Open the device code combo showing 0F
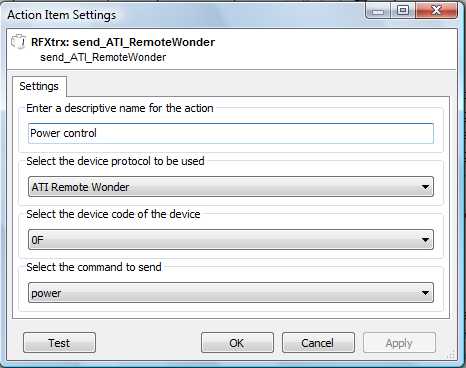Image resolution: width=466 pixels, height=368 pixels. [x=231, y=240]
